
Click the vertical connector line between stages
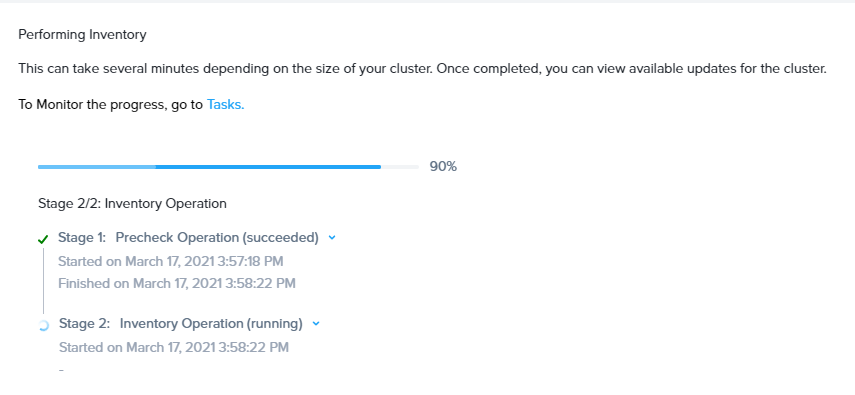coord(44,280)
